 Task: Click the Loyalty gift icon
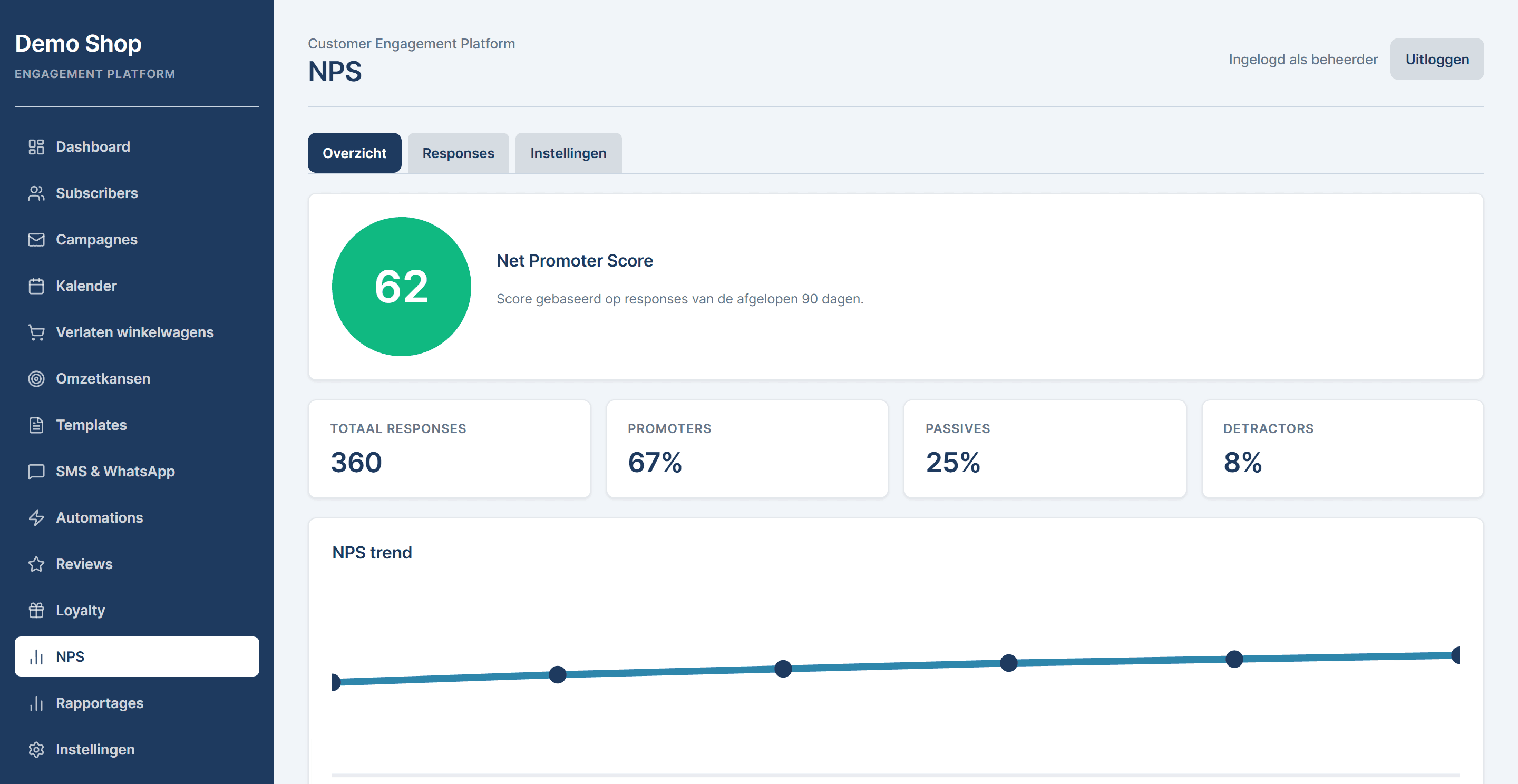(36, 610)
